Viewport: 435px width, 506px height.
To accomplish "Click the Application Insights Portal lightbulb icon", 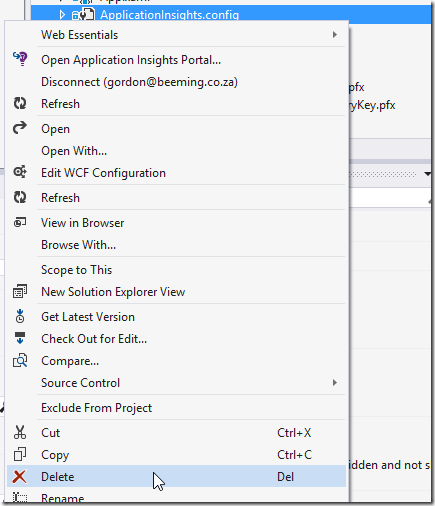I will pos(20,59).
